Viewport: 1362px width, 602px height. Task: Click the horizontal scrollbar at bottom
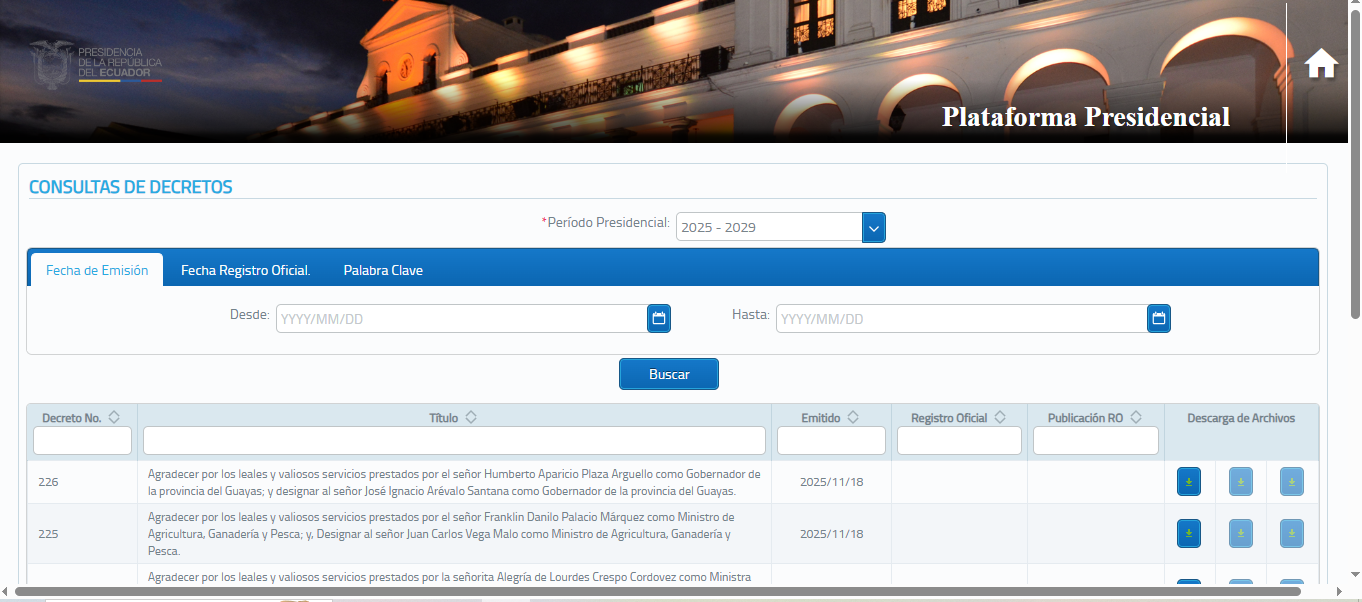(x=657, y=591)
